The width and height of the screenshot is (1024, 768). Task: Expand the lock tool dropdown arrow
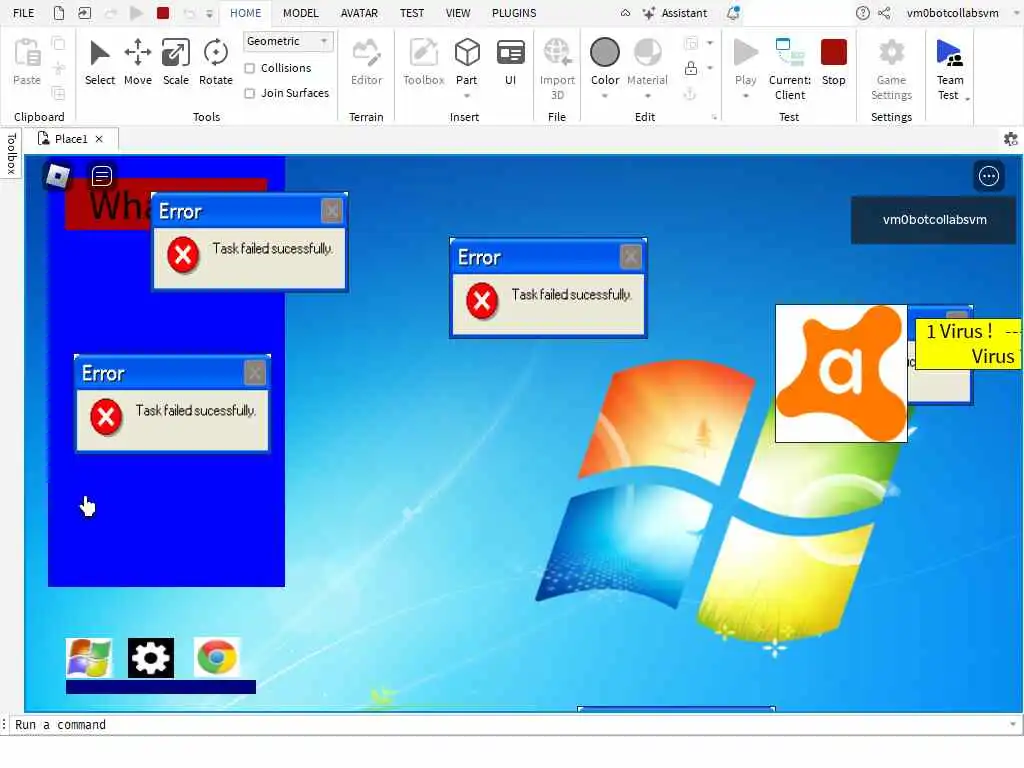coord(710,68)
